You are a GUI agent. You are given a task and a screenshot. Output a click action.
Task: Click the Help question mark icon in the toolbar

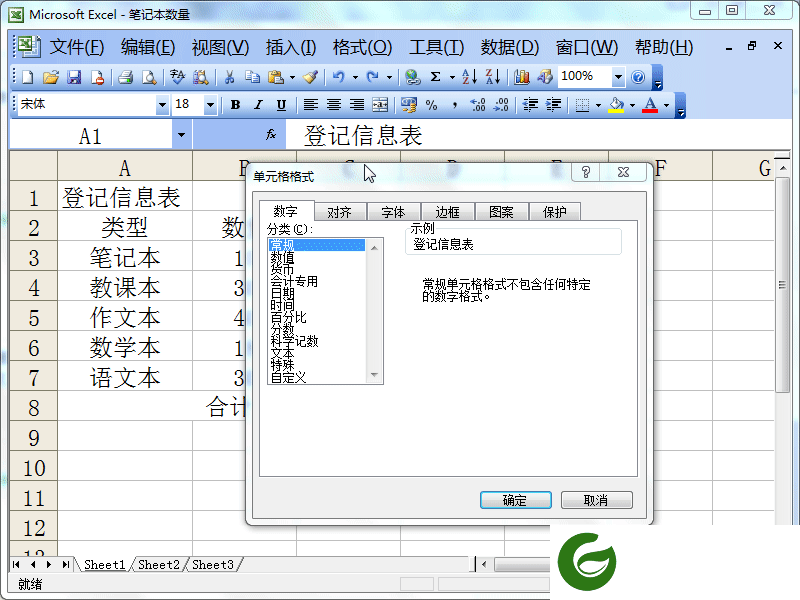pos(638,77)
